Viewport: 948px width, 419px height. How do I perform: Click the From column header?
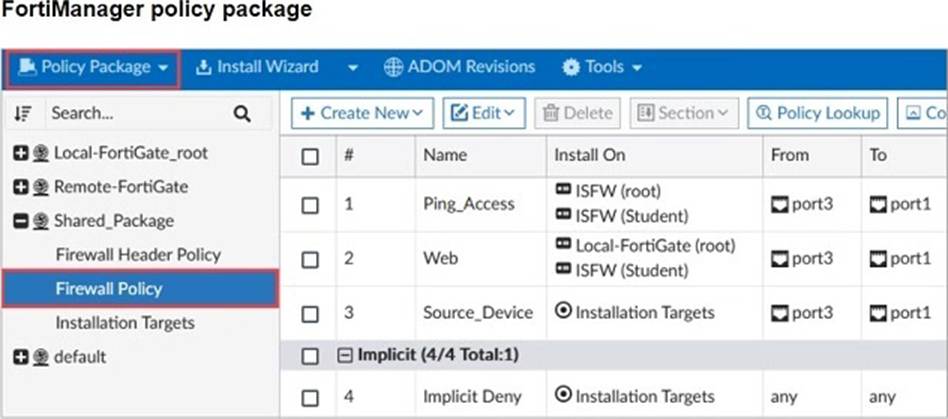[790, 155]
